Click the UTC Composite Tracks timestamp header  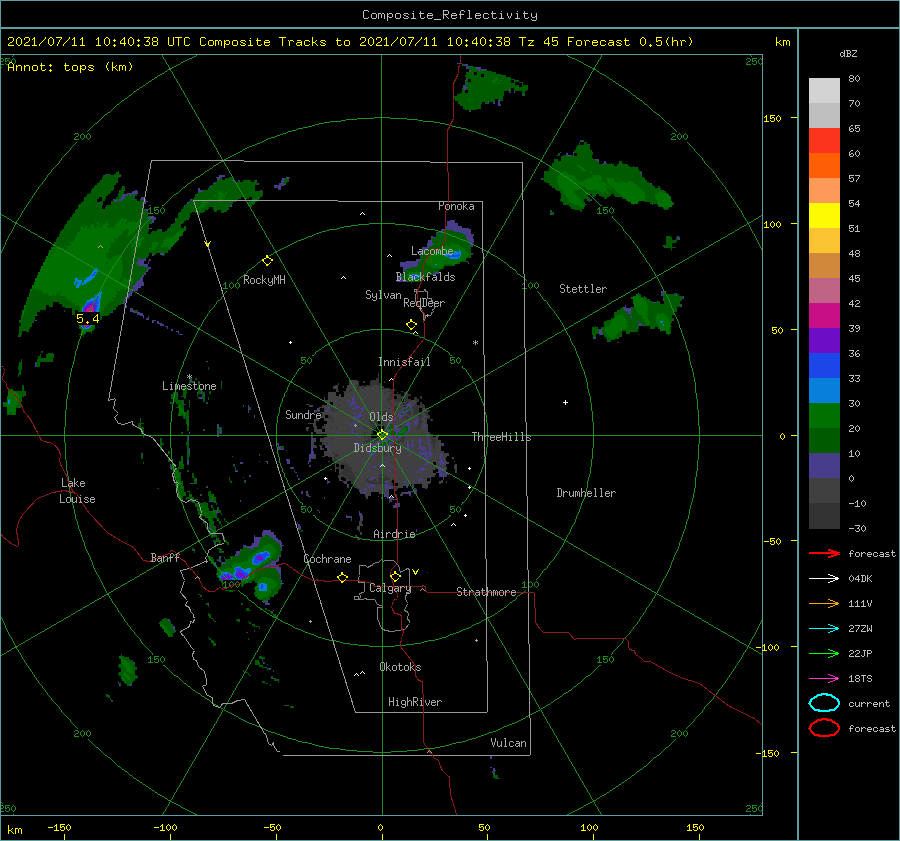350,42
